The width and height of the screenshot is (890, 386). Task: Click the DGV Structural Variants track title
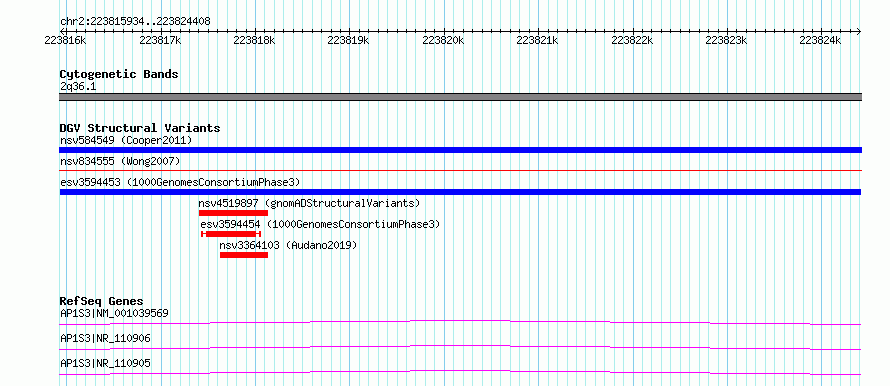pos(140,128)
